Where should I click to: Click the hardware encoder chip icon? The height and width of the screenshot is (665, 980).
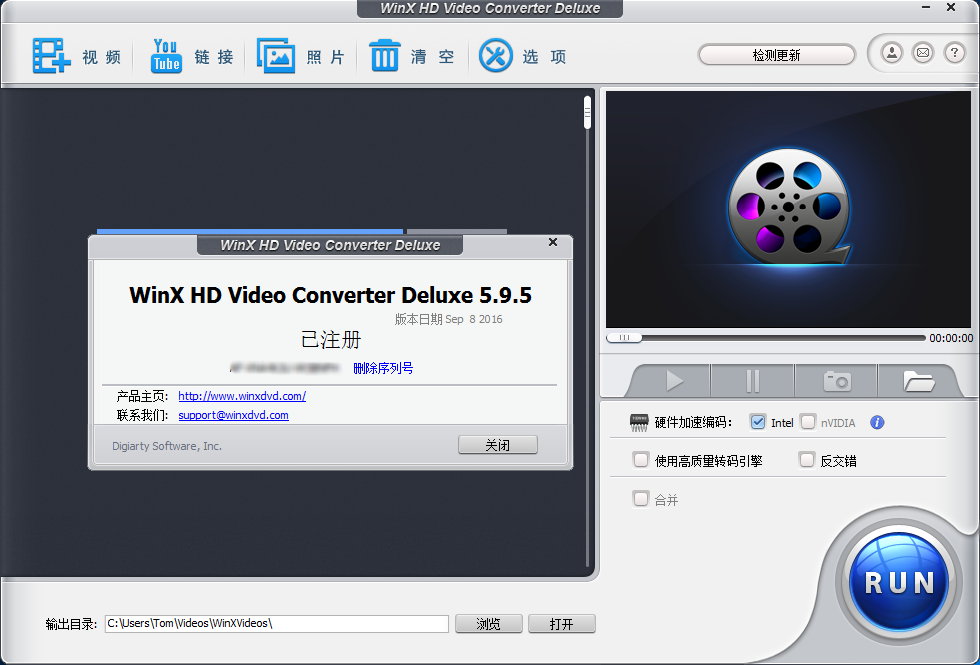pos(639,422)
